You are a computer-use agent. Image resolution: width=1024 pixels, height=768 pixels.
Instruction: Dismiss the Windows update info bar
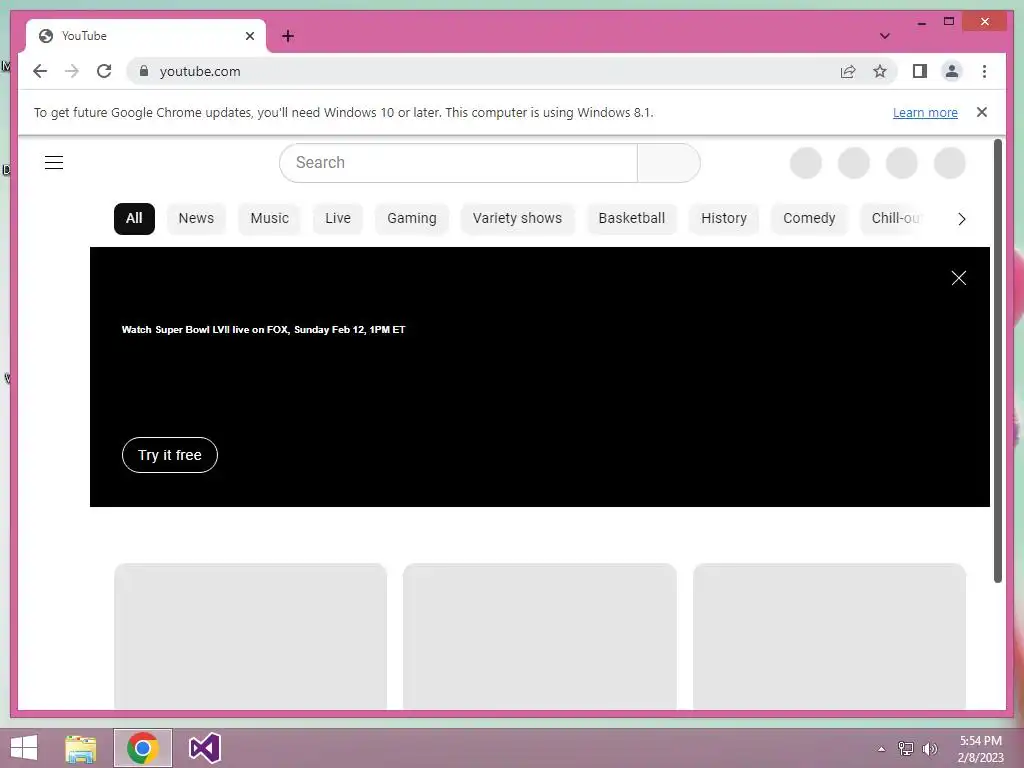[x=982, y=112]
